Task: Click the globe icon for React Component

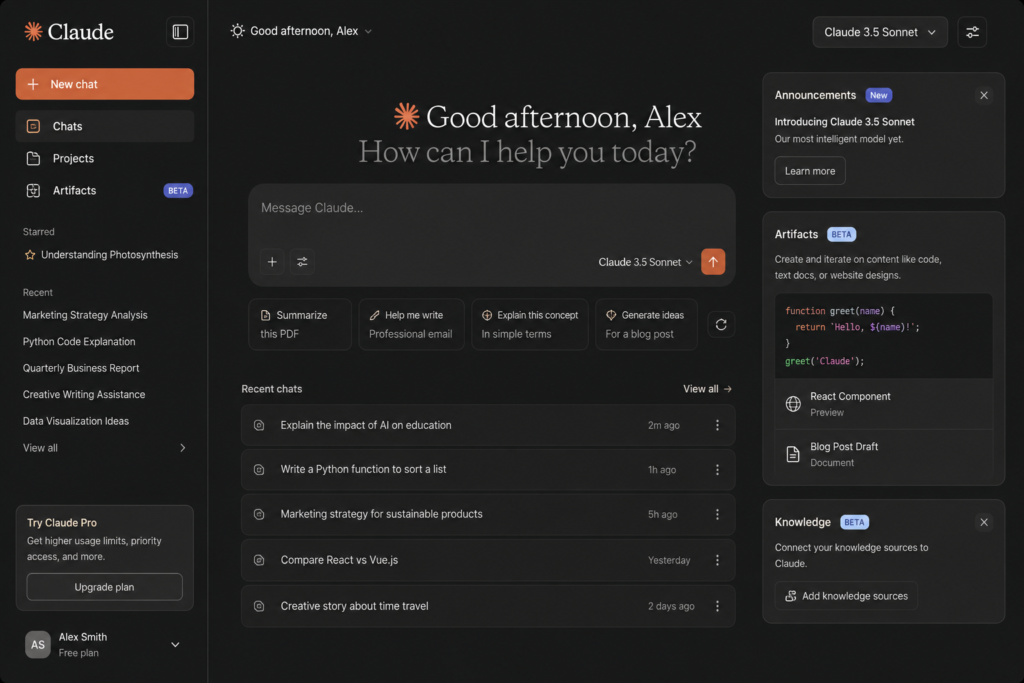Action: [793, 404]
